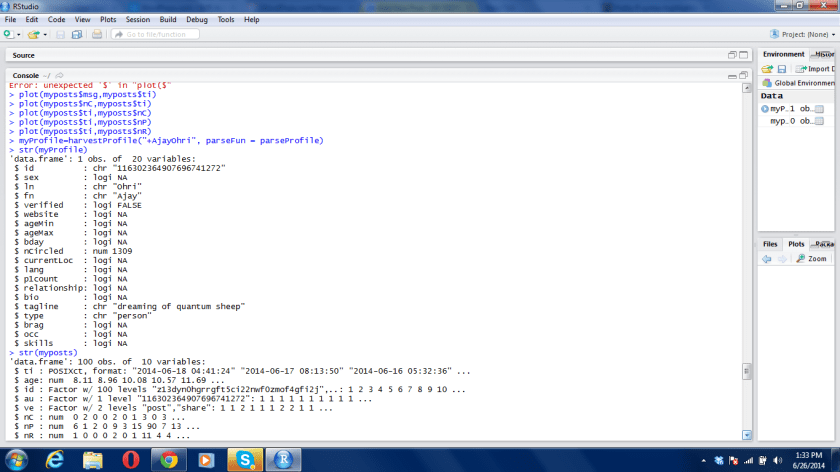Click the Save document icon in toolbar
This screenshot has width=840, height=472.
(61, 34)
